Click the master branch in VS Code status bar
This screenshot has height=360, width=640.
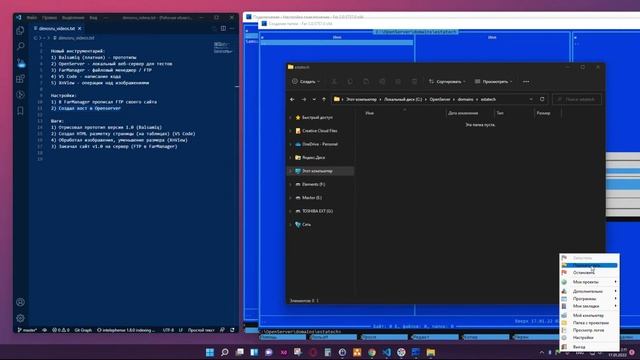coord(27,330)
